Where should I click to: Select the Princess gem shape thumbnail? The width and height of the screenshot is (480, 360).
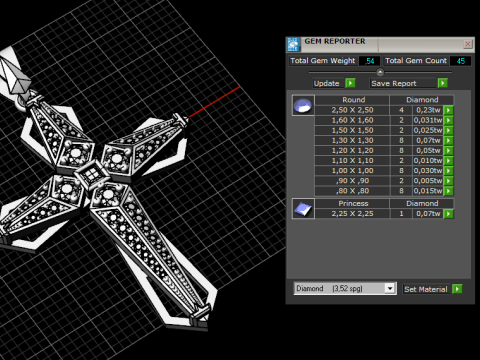click(x=303, y=209)
